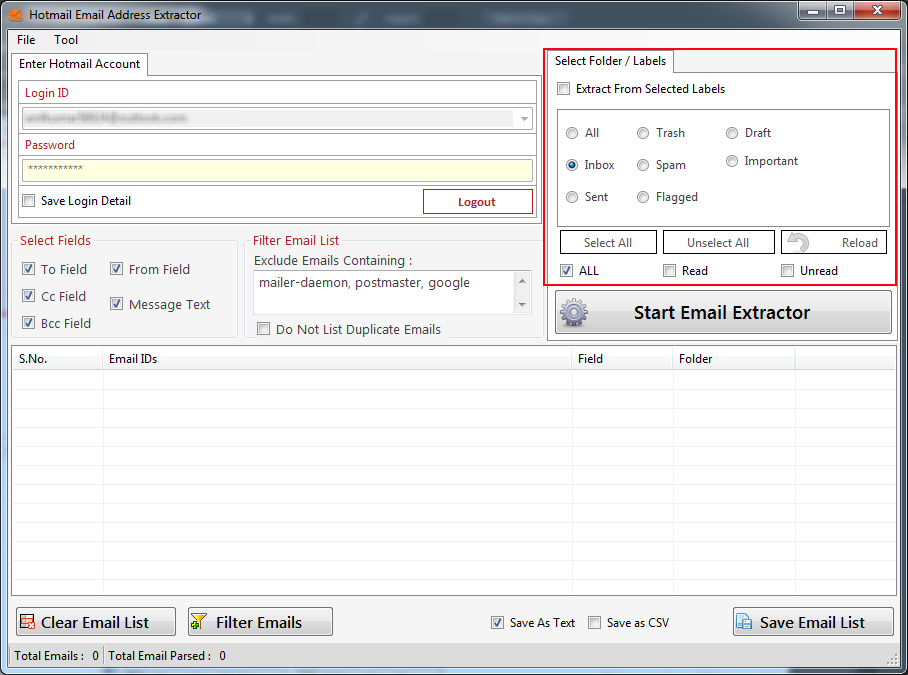Viewport: 908px width, 675px height.
Task: Enable Extract From Selected Labels checkbox
Action: [x=563, y=89]
